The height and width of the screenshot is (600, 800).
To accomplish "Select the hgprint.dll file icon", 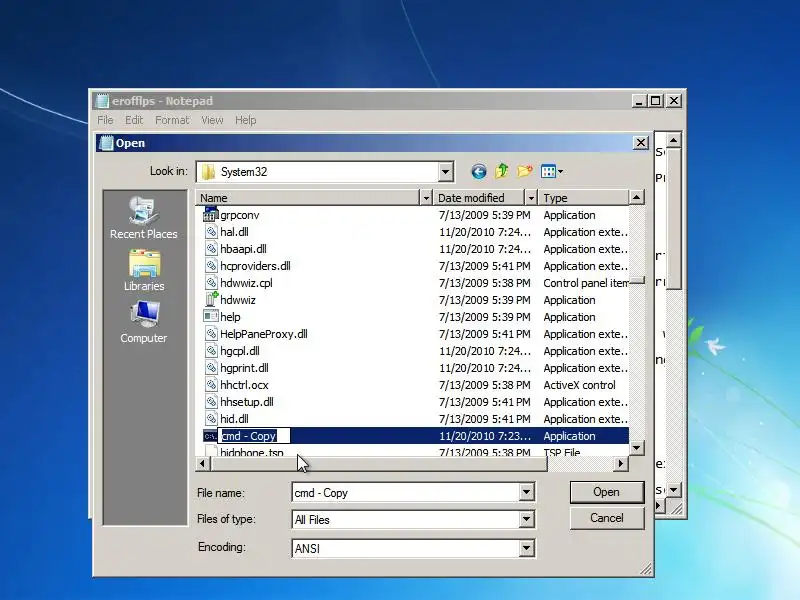I will (x=211, y=368).
